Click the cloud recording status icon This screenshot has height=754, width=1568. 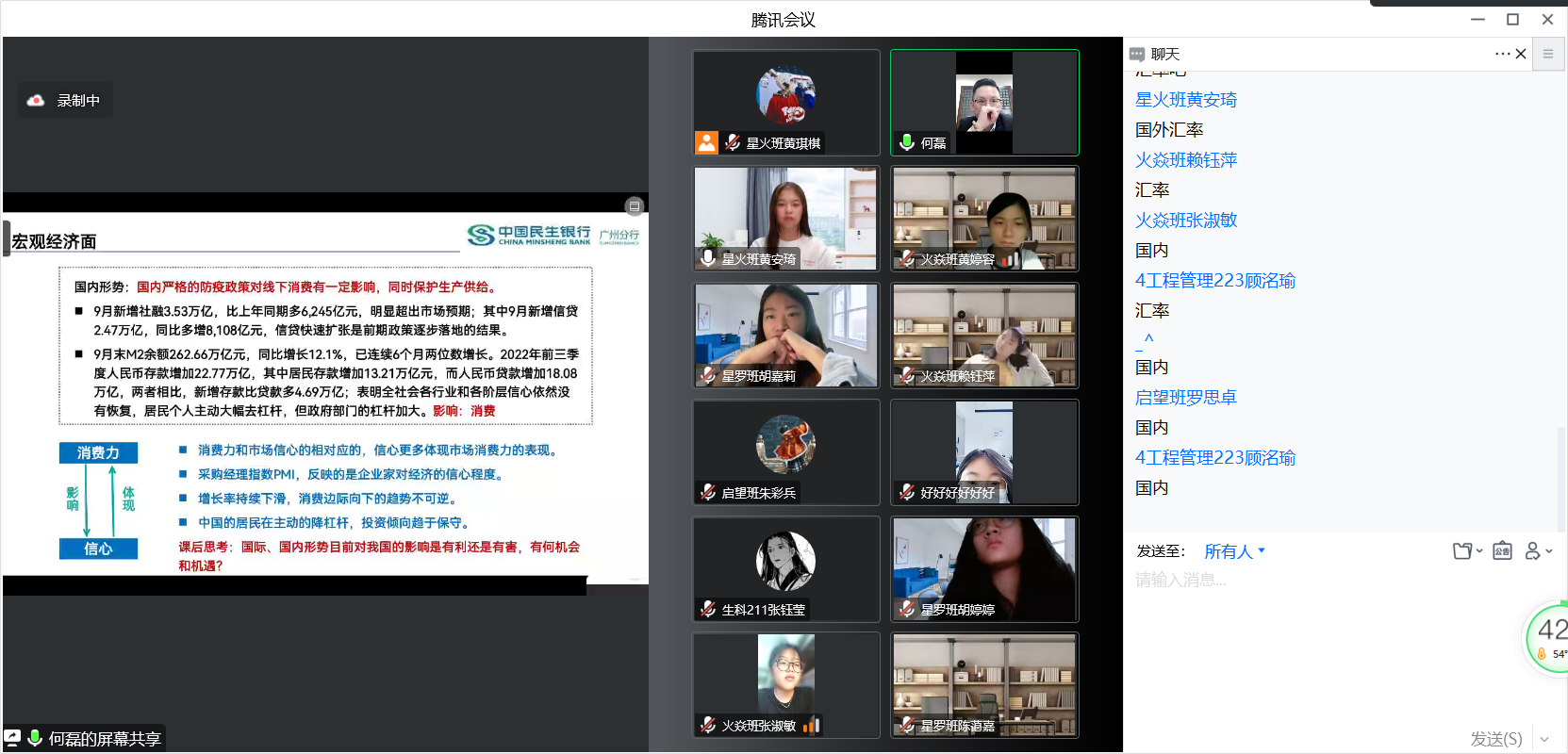[36, 100]
